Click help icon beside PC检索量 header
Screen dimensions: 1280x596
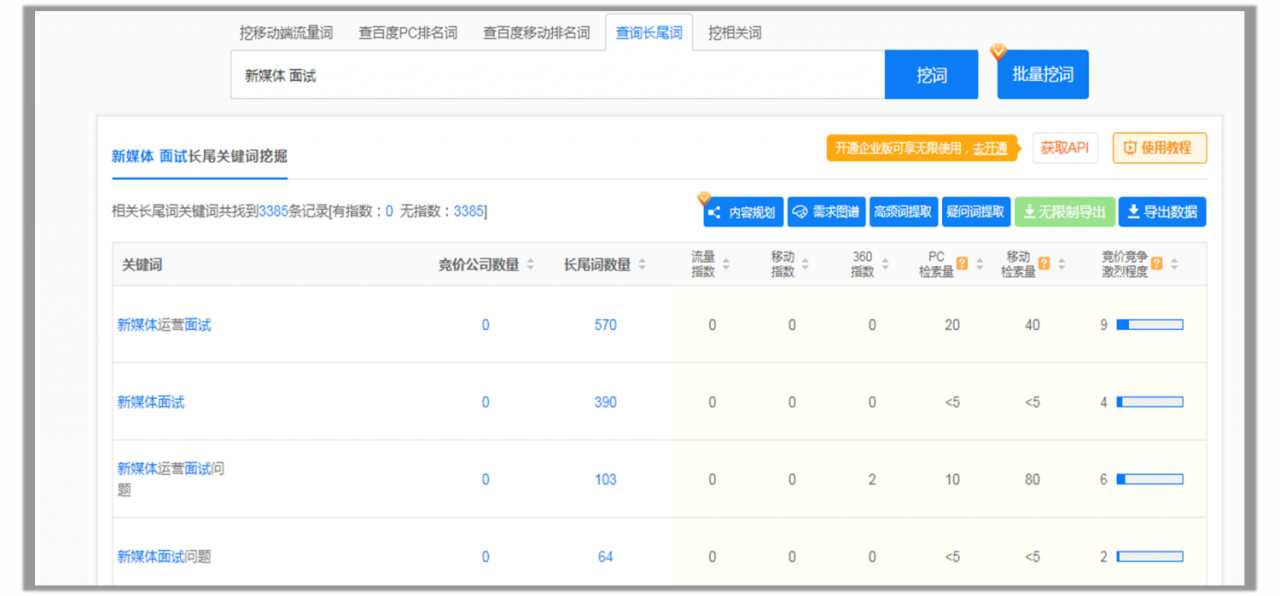tap(962, 264)
